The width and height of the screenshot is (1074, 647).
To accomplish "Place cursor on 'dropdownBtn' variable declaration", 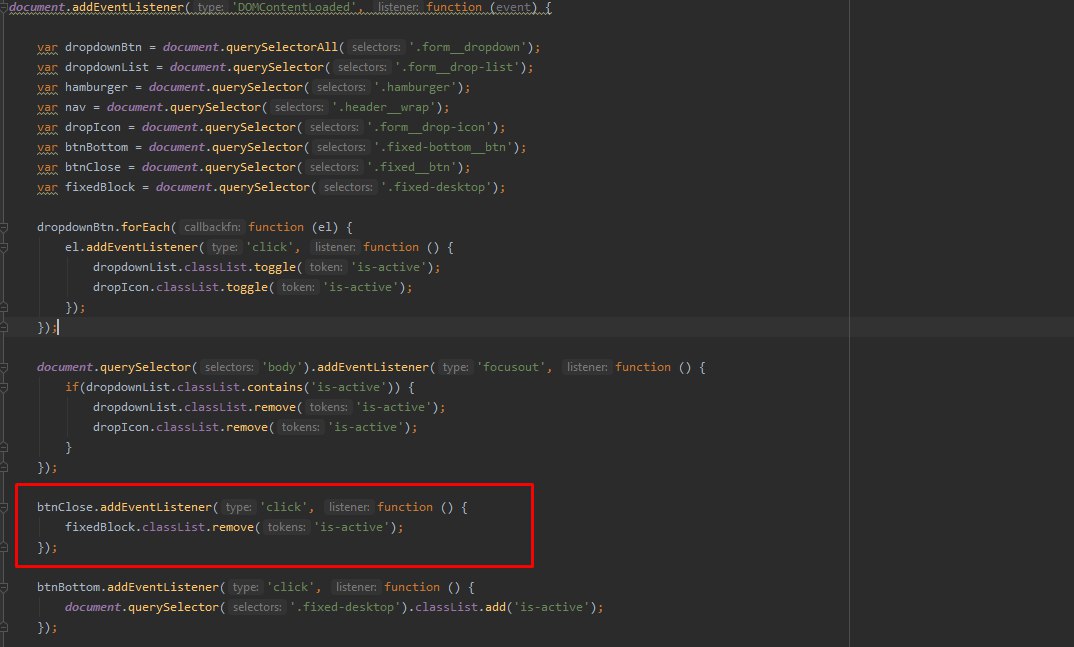I will [x=103, y=47].
